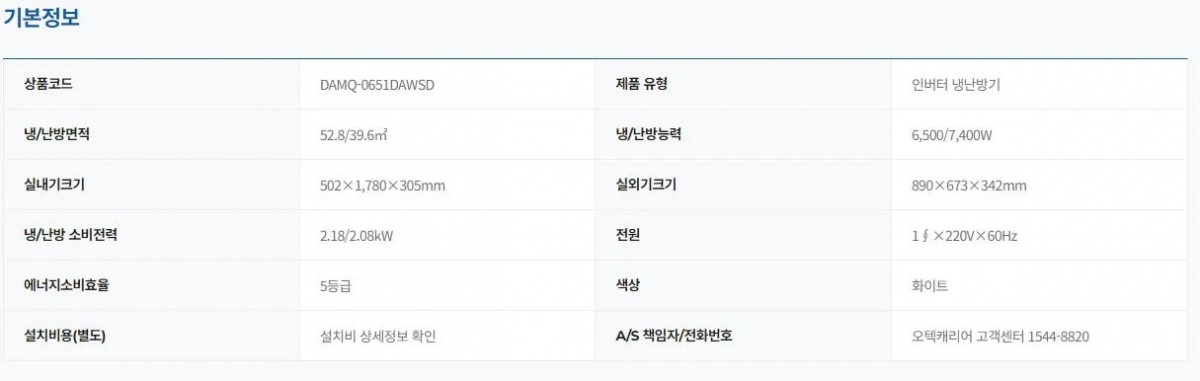Select the 에너지소비효율 label

(x=66, y=285)
